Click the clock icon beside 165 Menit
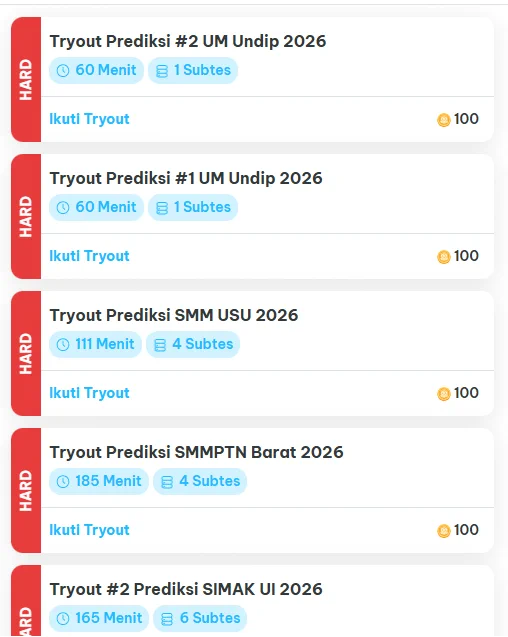The image size is (508, 637). (63, 618)
